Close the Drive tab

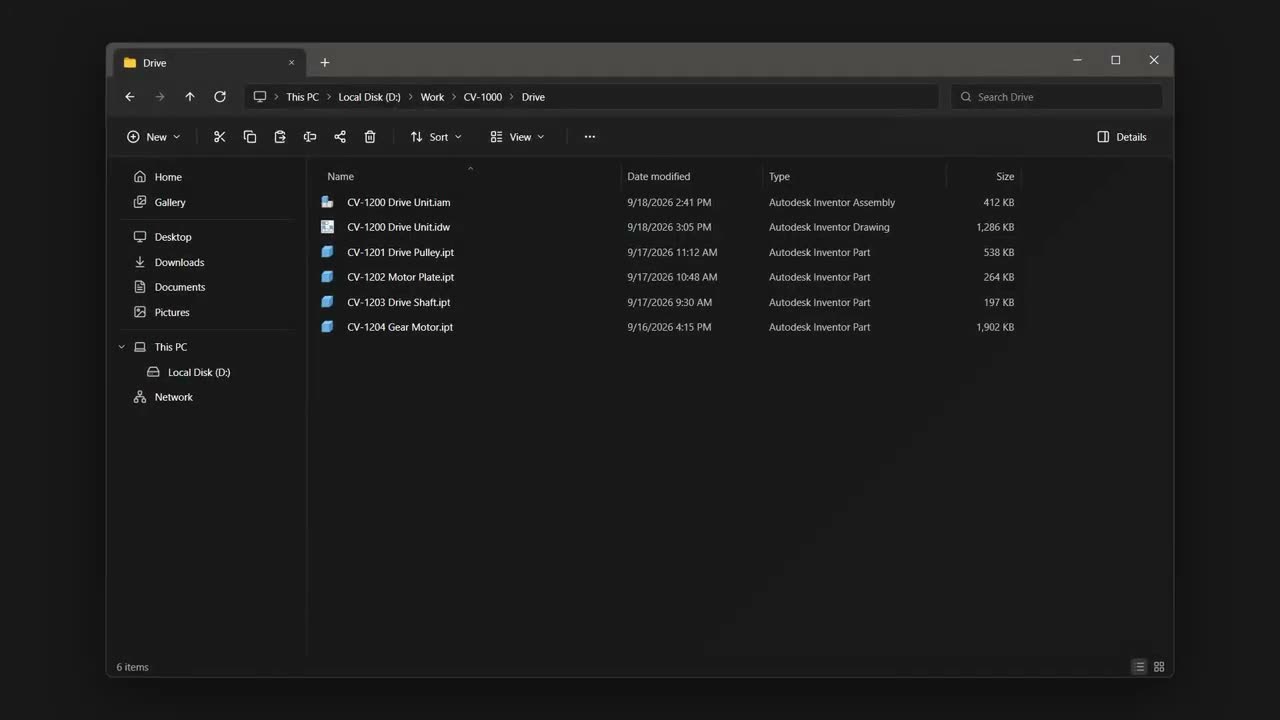pyautogui.click(x=292, y=63)
